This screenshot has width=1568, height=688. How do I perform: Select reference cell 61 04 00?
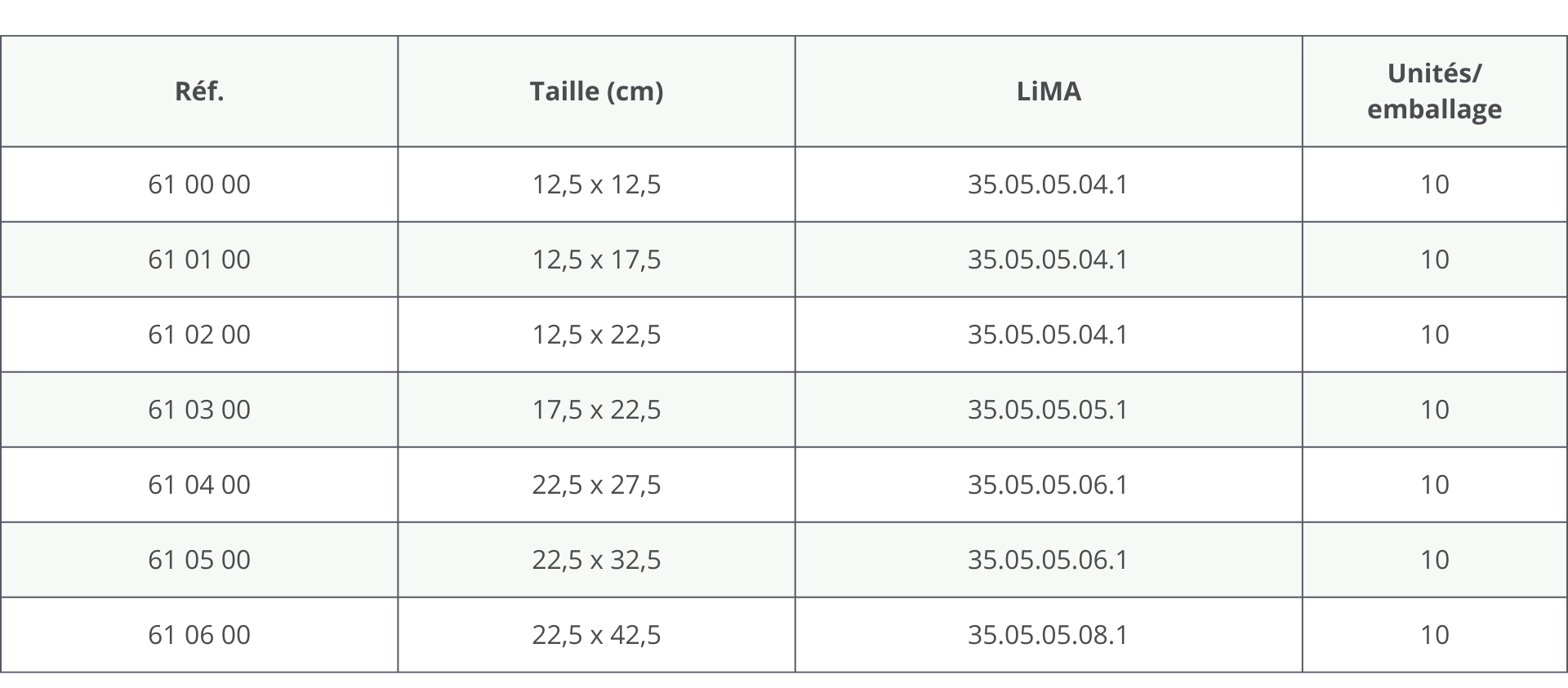(x=199, y=485)
